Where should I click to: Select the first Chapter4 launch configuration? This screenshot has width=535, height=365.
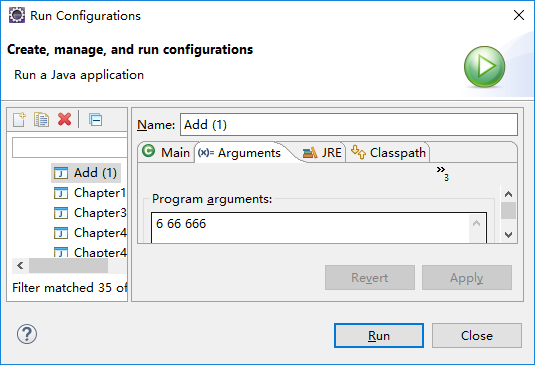(x=90, y=233)
